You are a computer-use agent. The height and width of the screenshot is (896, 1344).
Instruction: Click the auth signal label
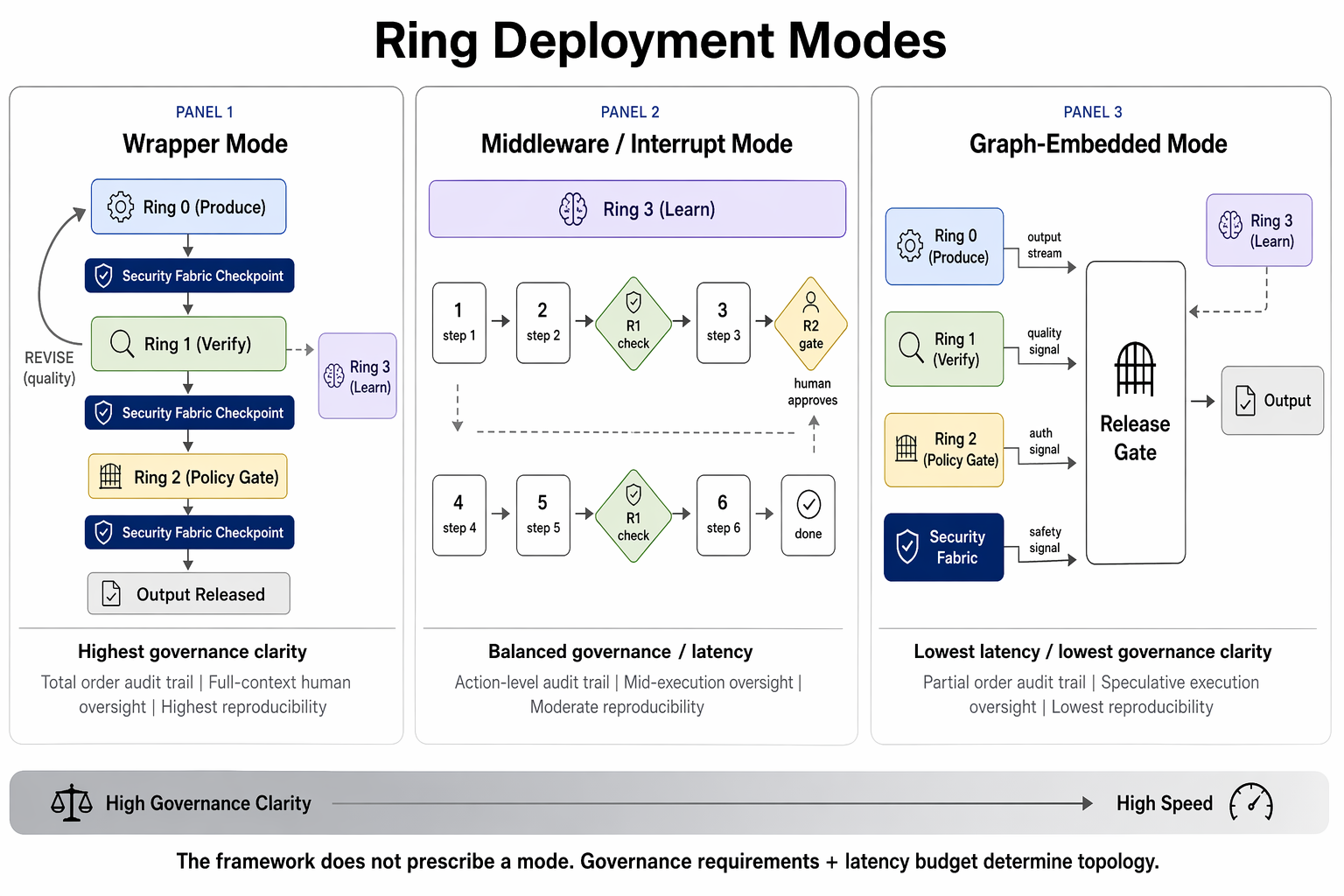[1044, 441]
